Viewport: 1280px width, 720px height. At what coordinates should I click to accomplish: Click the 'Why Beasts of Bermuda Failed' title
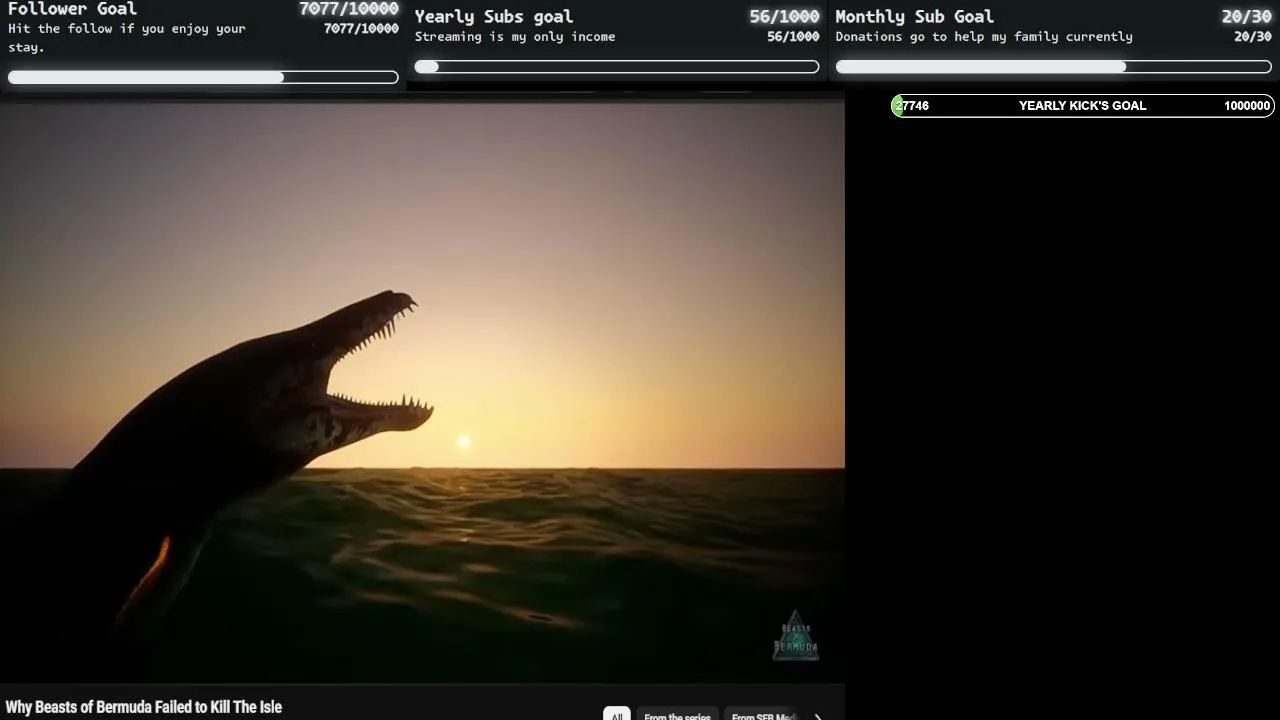tap(144, 707)
